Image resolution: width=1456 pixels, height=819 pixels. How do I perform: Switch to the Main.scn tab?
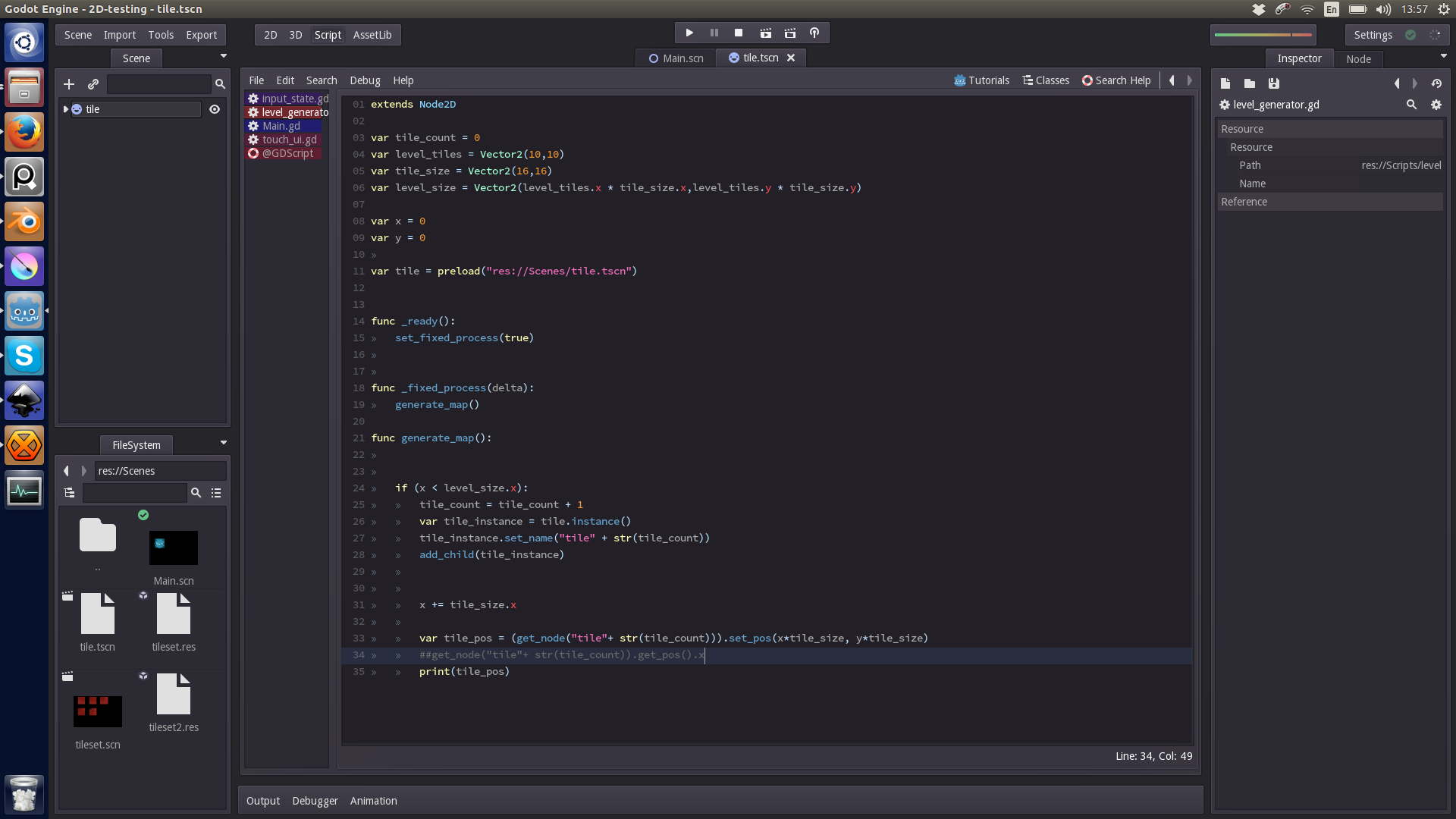click(x=676, y=58)
